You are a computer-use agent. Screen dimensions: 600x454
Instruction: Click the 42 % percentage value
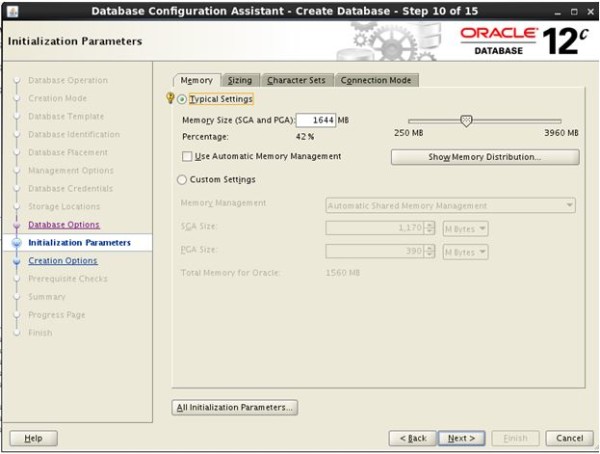[305, 137]
